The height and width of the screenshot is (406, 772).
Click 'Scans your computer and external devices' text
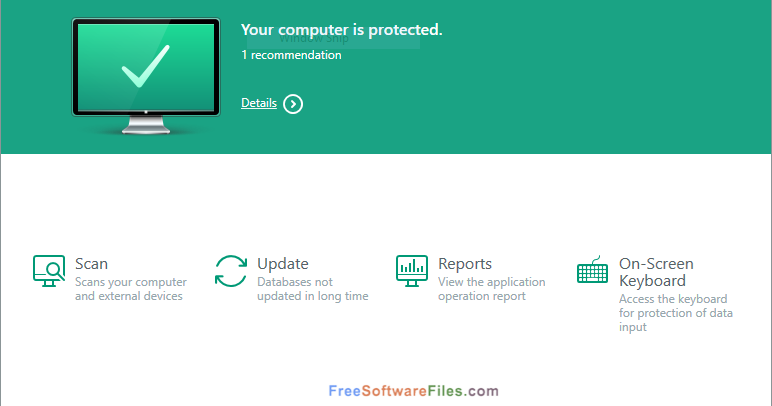tap(131, 289)
